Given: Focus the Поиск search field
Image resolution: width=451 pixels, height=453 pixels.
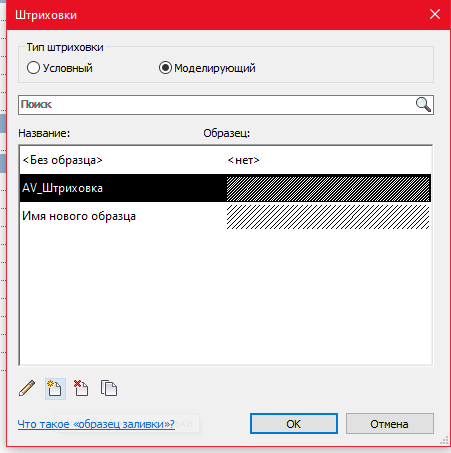Looking at the screenshot, I should (226, 105).
